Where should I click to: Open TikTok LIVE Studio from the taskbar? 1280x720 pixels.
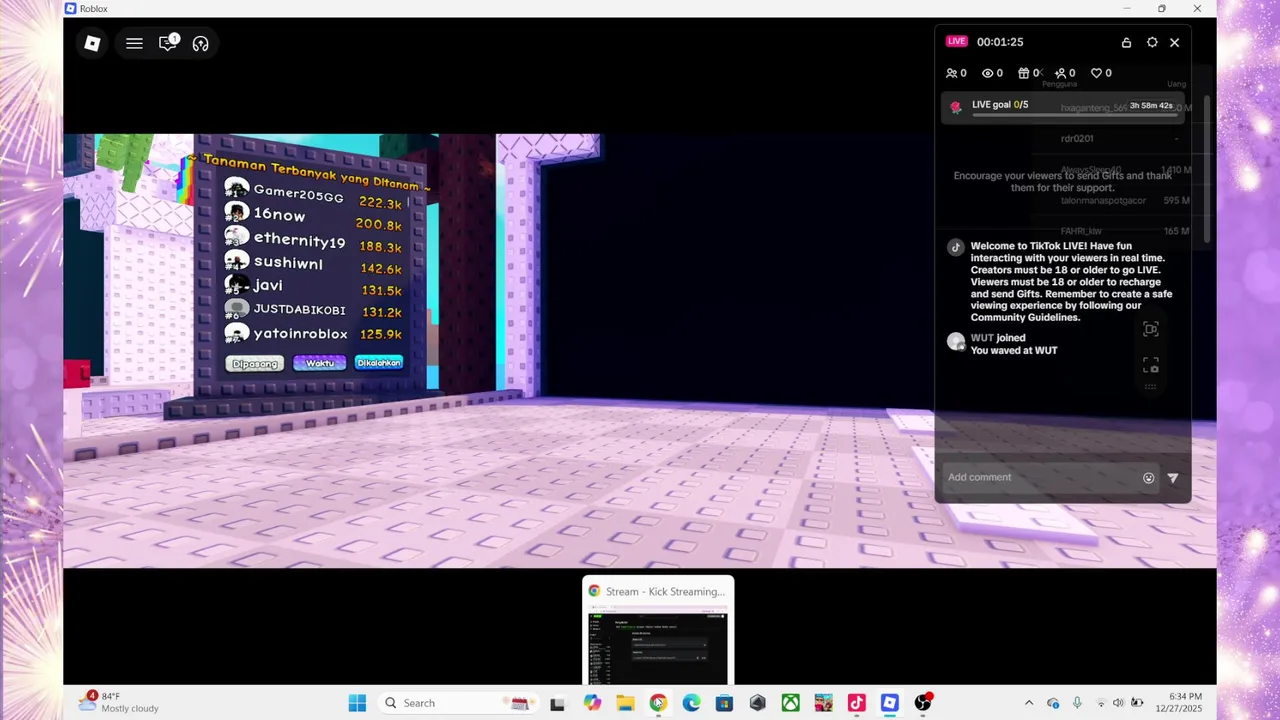856,703
